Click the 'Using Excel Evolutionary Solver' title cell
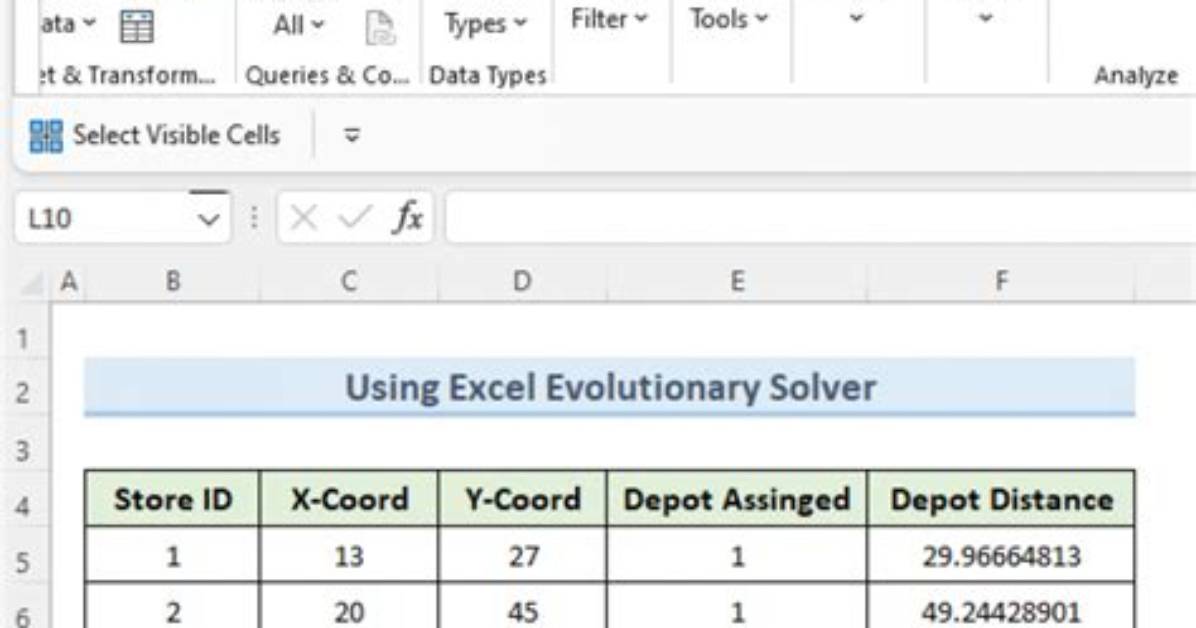1196x628 pixels. click(609, 388)
